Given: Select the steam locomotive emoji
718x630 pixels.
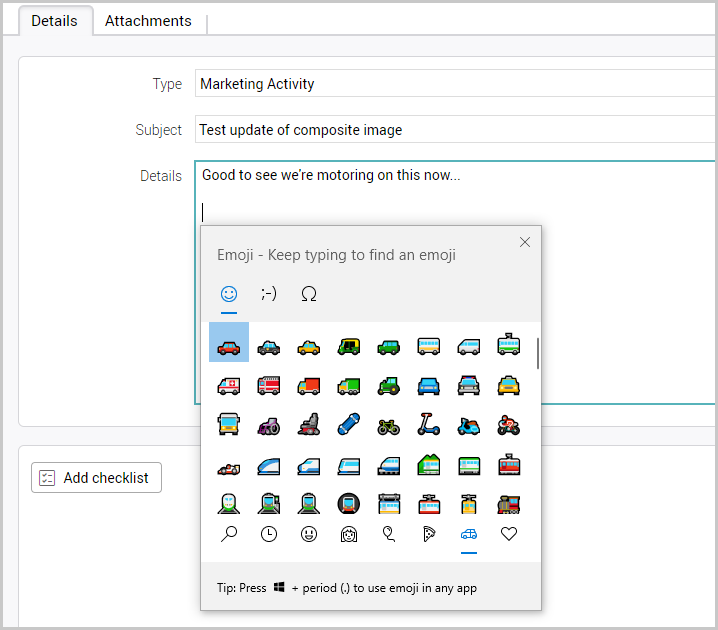Looking at the screenshot, I should pyautogui.click(x=509, y=505).
